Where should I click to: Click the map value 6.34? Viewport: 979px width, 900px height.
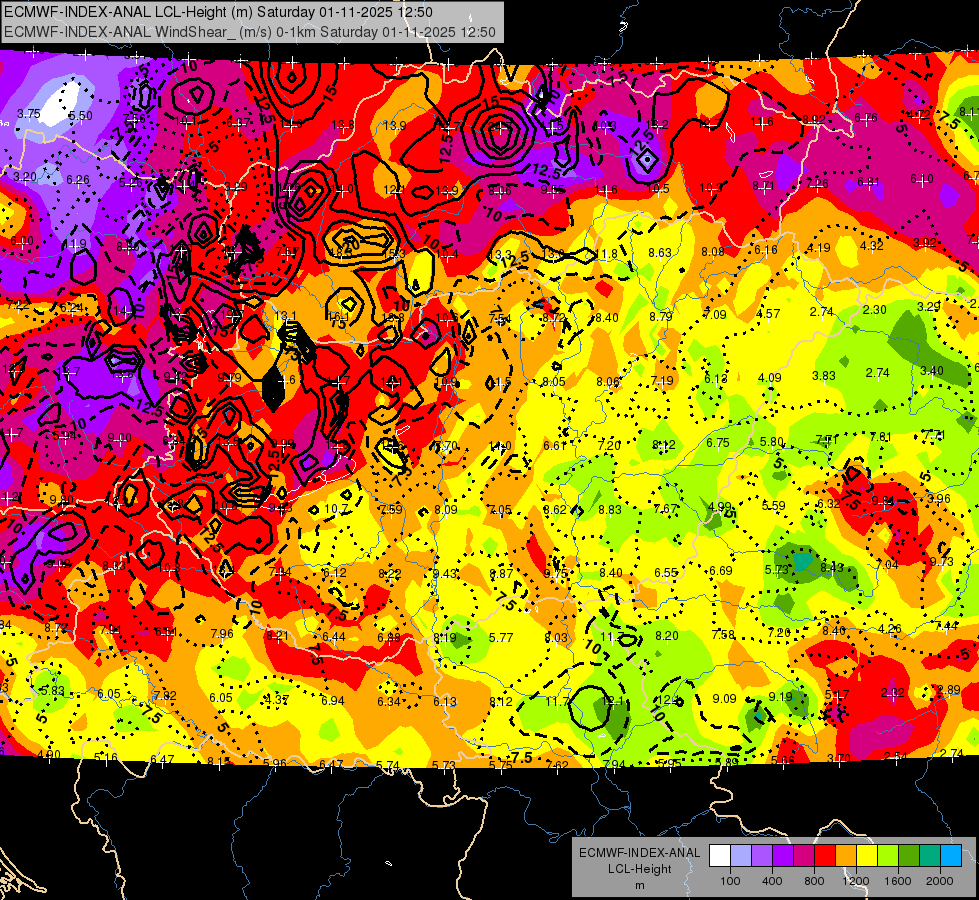[x=389, y=701]
